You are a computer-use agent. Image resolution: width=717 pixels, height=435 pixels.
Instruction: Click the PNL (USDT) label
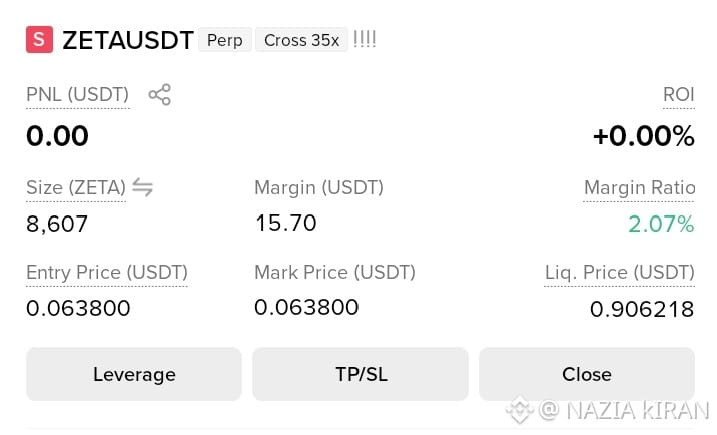(x=78, y=95)
